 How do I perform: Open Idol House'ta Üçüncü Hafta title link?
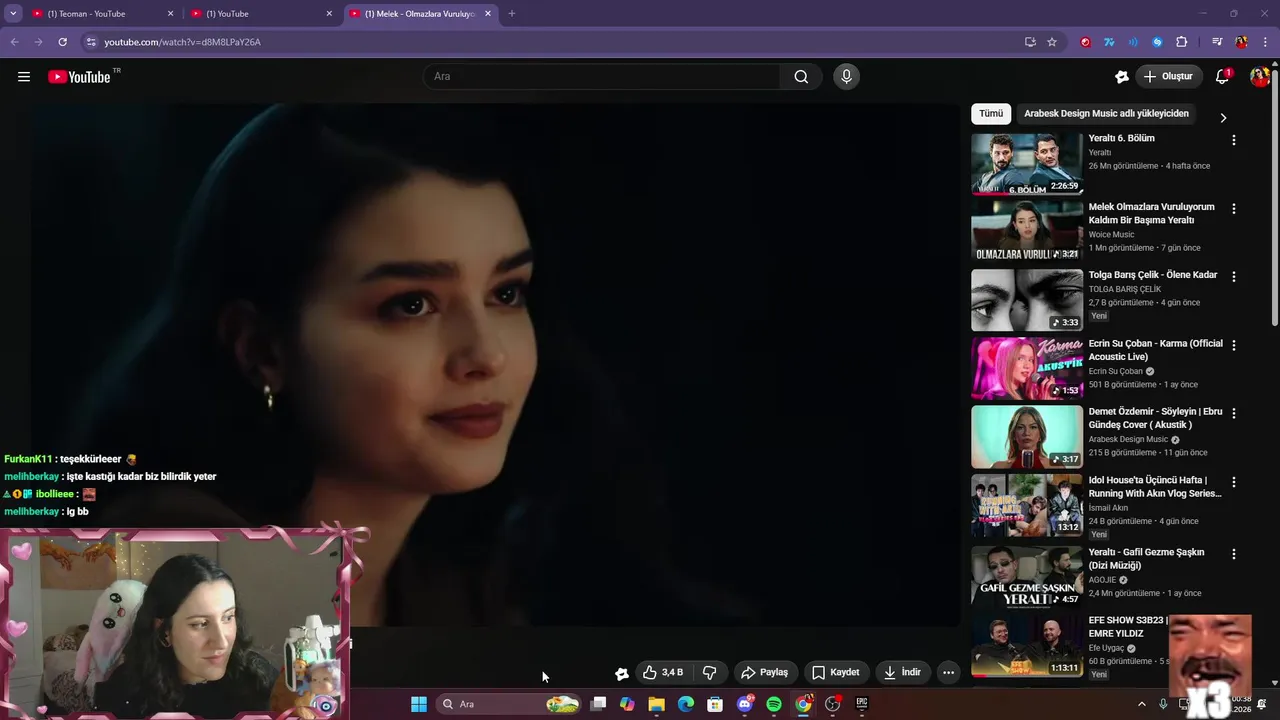(x=1155, y=487)
